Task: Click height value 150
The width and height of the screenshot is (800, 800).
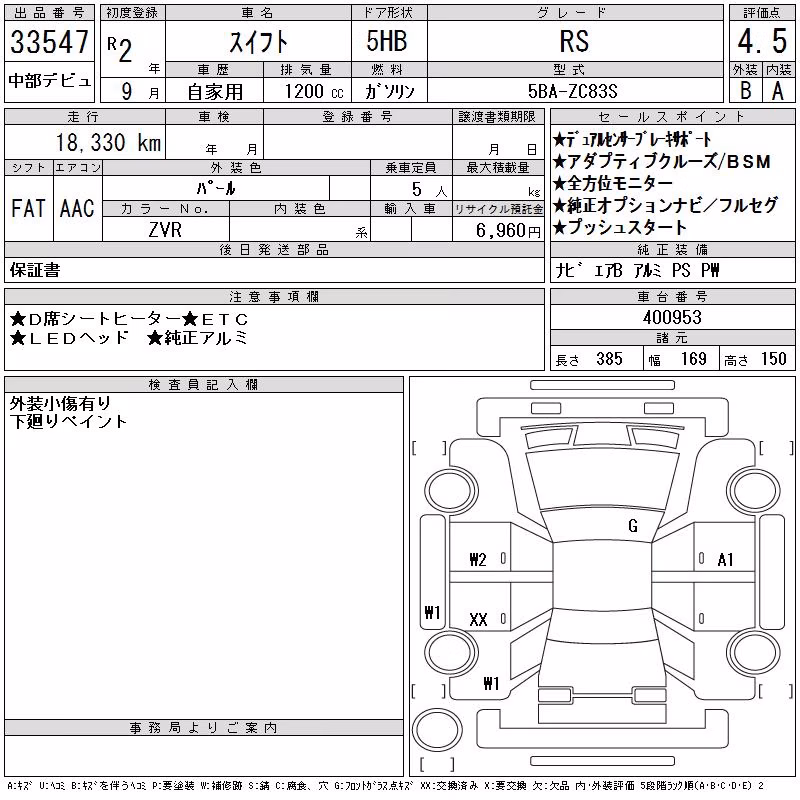Action: tap(773, 359)
